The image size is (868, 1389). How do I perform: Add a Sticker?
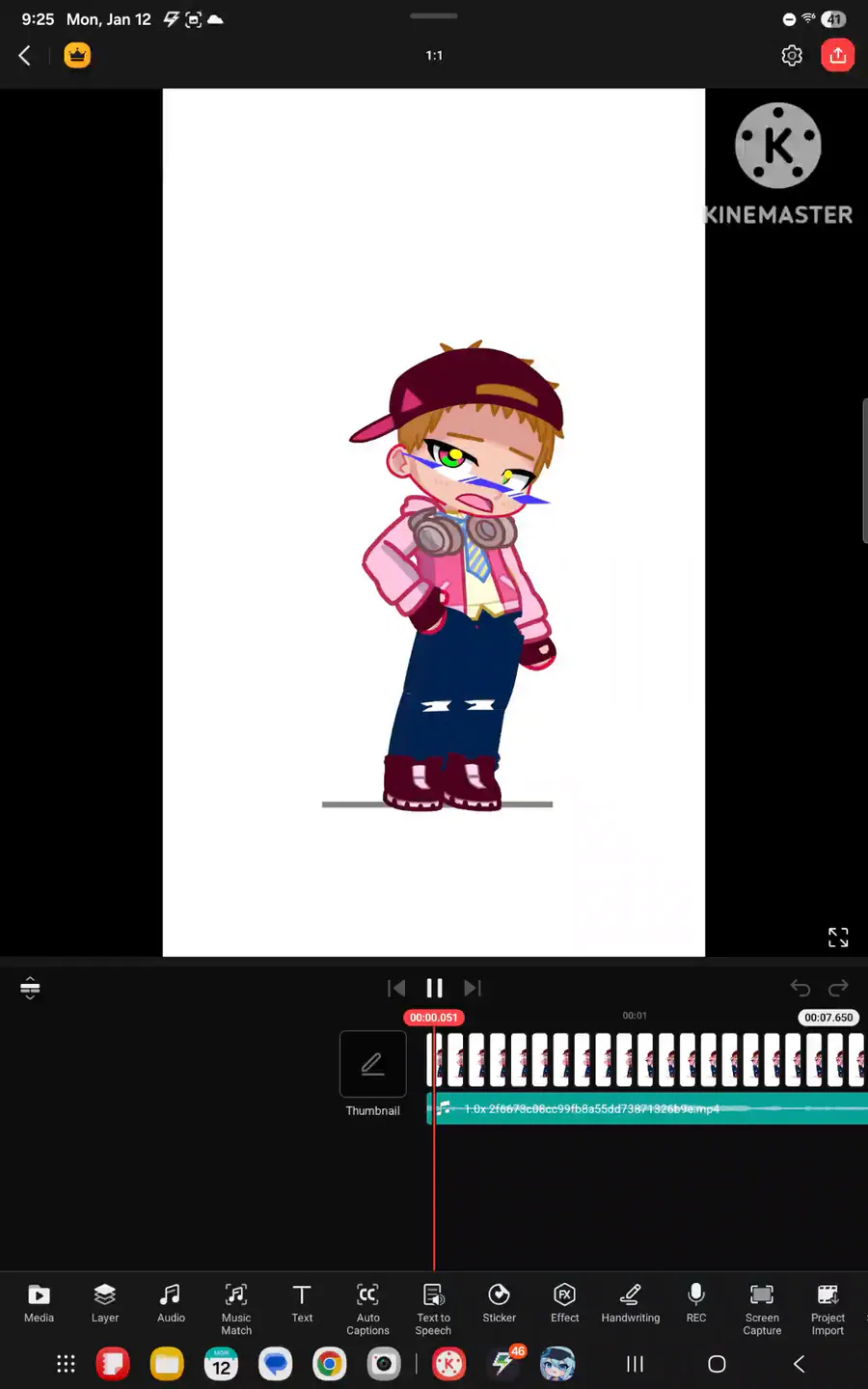click(x=499, y=1304)
